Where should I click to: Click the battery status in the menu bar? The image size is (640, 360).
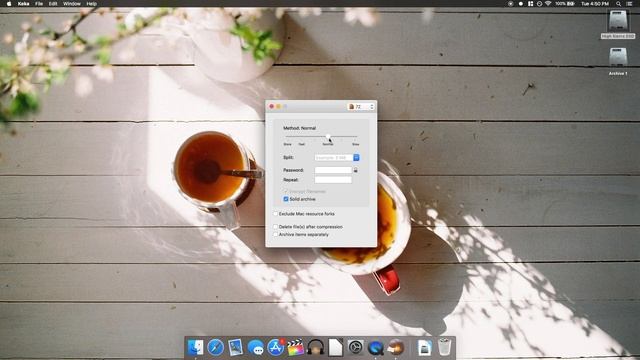(x=564, y=4)
